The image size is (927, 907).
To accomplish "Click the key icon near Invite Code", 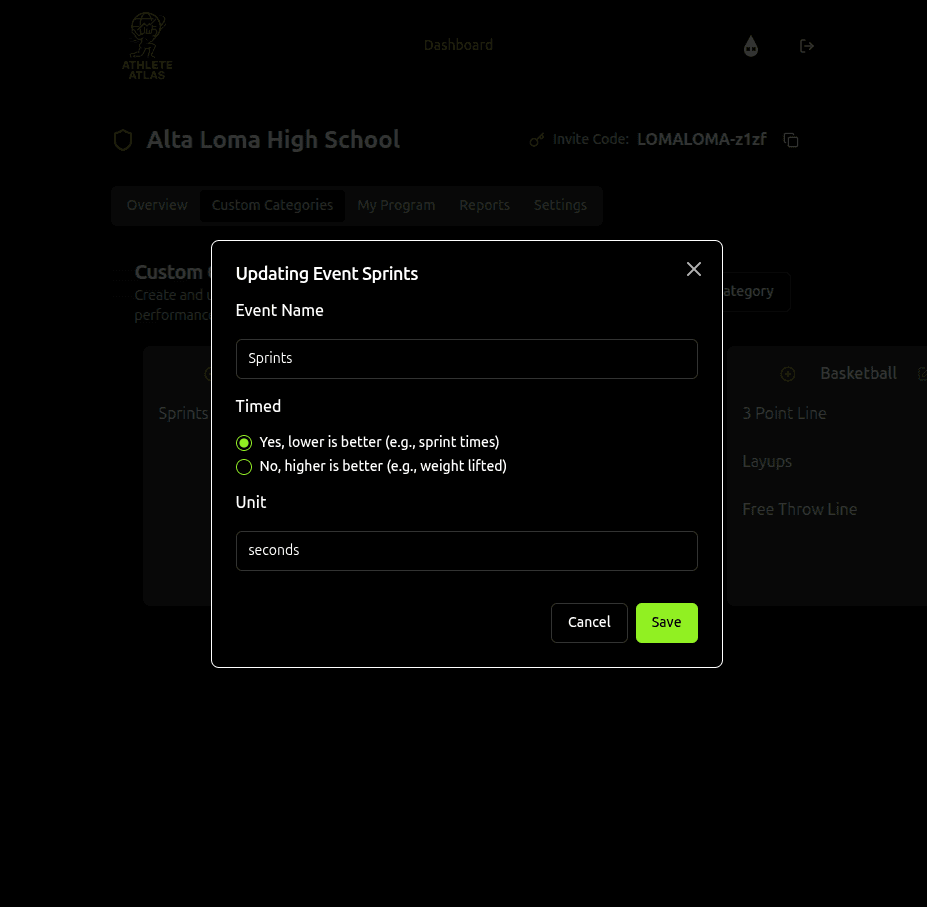I will coord(537,140).
